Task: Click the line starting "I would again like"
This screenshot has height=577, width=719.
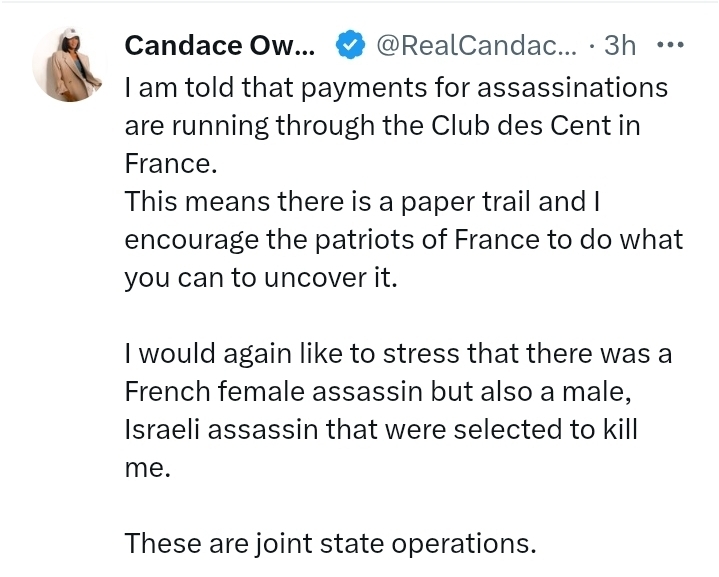Action: 398,354
